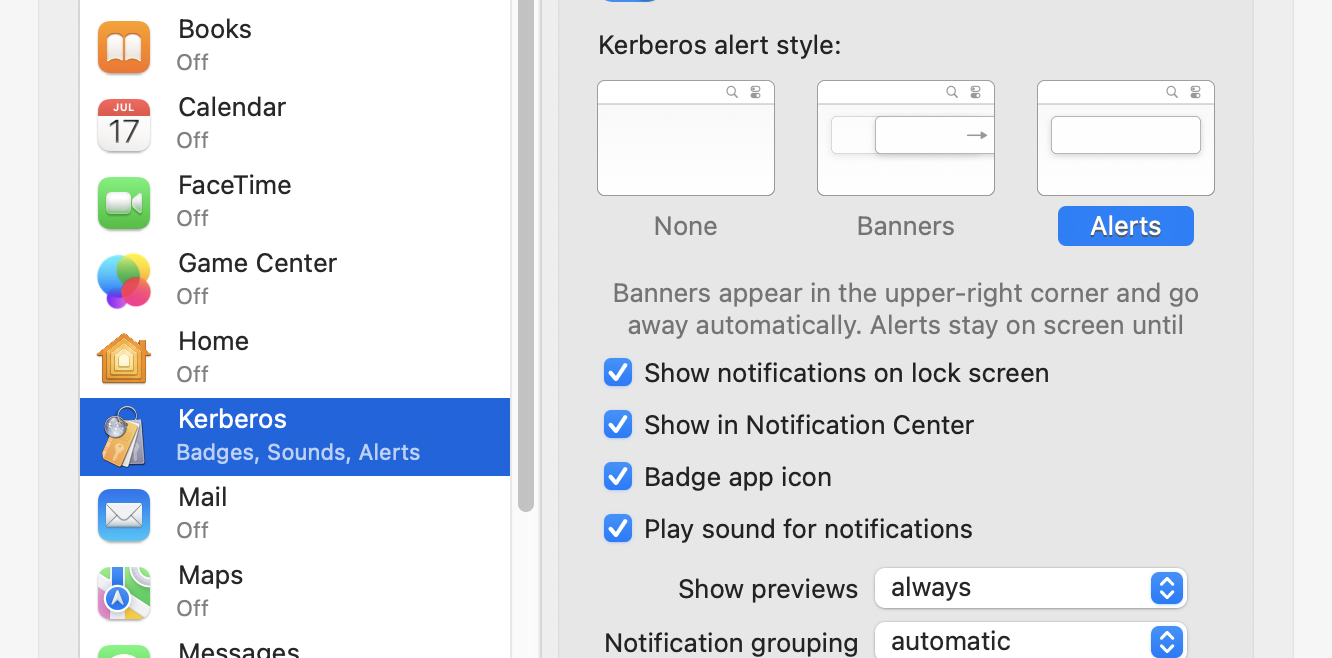Pick the Home app house icon
The image size is (1332, 658).
click(124, 359)
